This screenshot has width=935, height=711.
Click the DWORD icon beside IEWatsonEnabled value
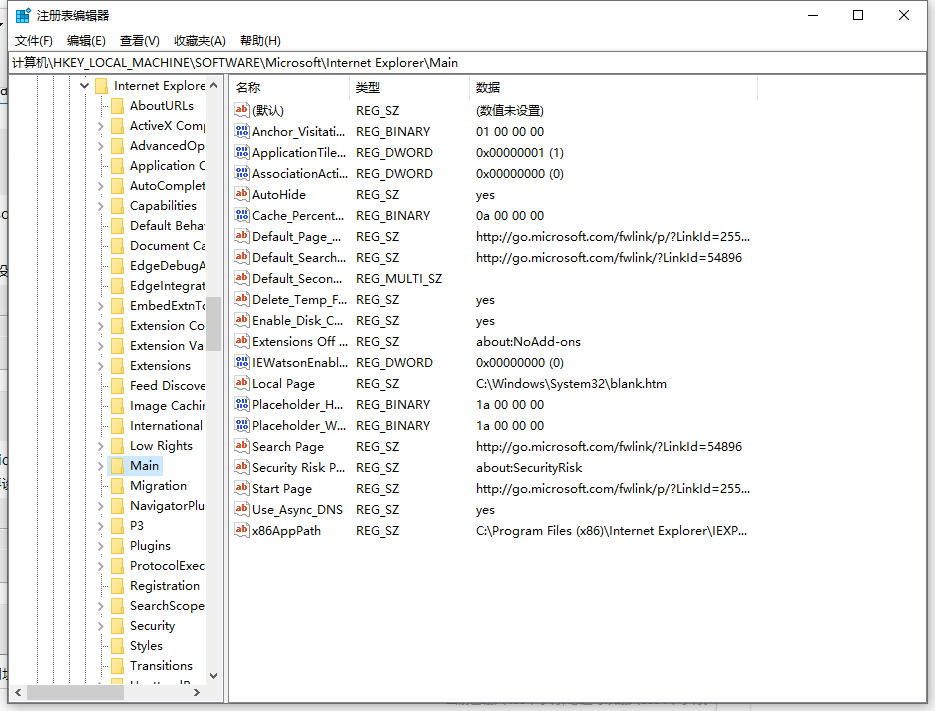click(241, 363)
